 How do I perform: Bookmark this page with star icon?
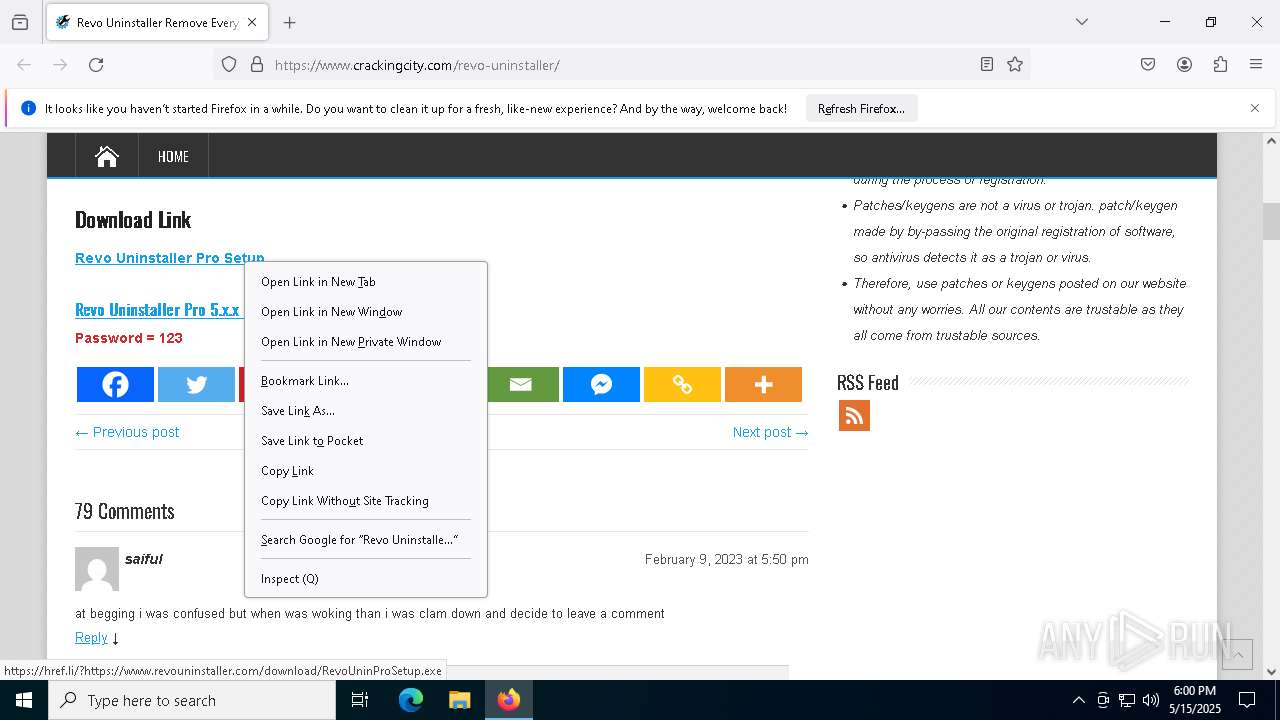[1015, 65]
